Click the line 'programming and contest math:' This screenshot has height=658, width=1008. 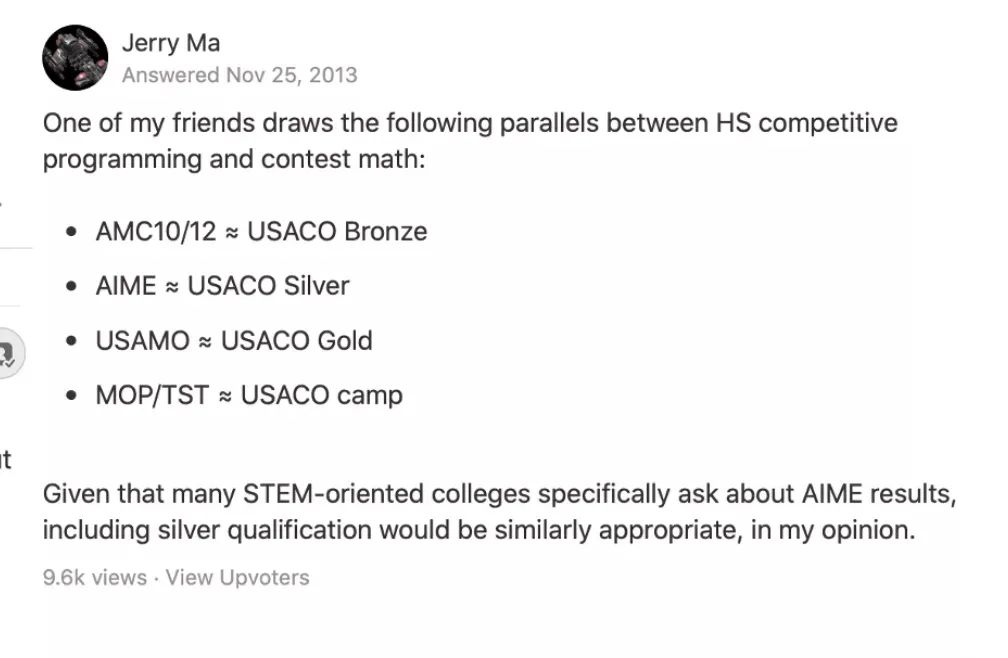click(234, 159)
